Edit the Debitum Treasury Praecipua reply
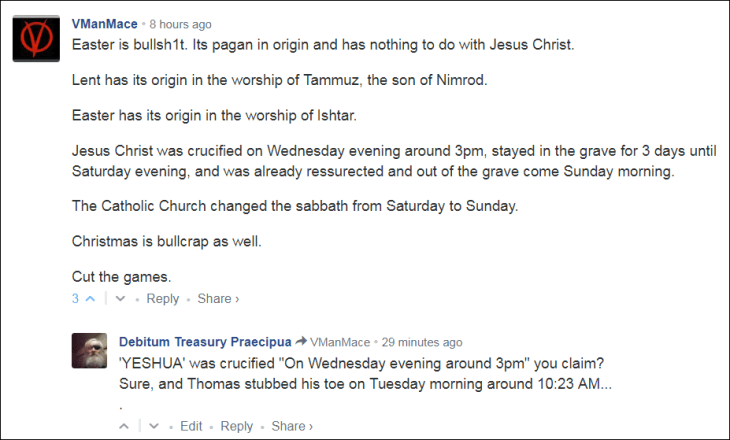The height and width of the screenshot is (440, 730). [191, 426]
